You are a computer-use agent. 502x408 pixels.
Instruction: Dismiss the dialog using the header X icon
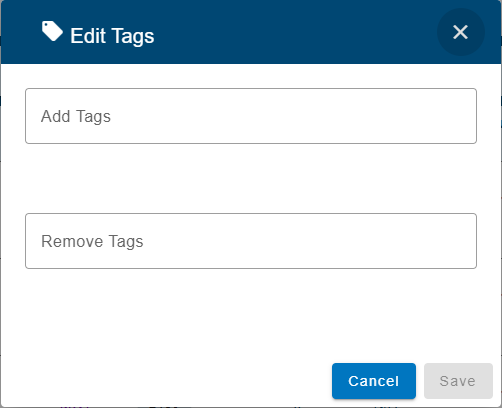(461, 32)
